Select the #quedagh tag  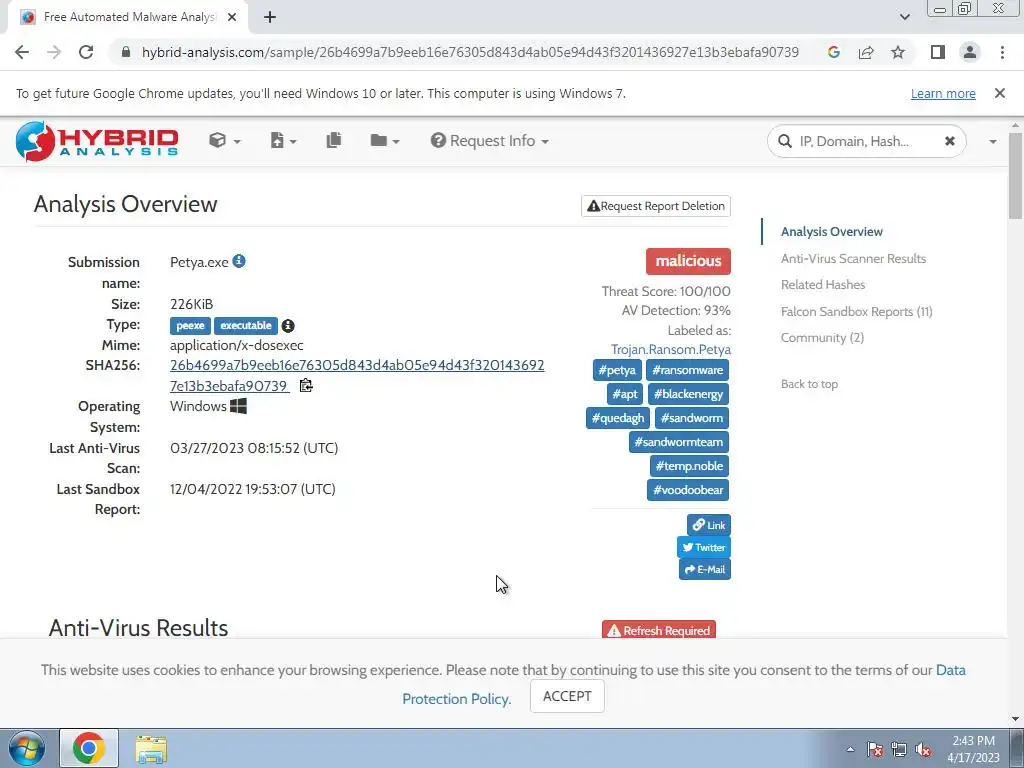pos(618,418)
